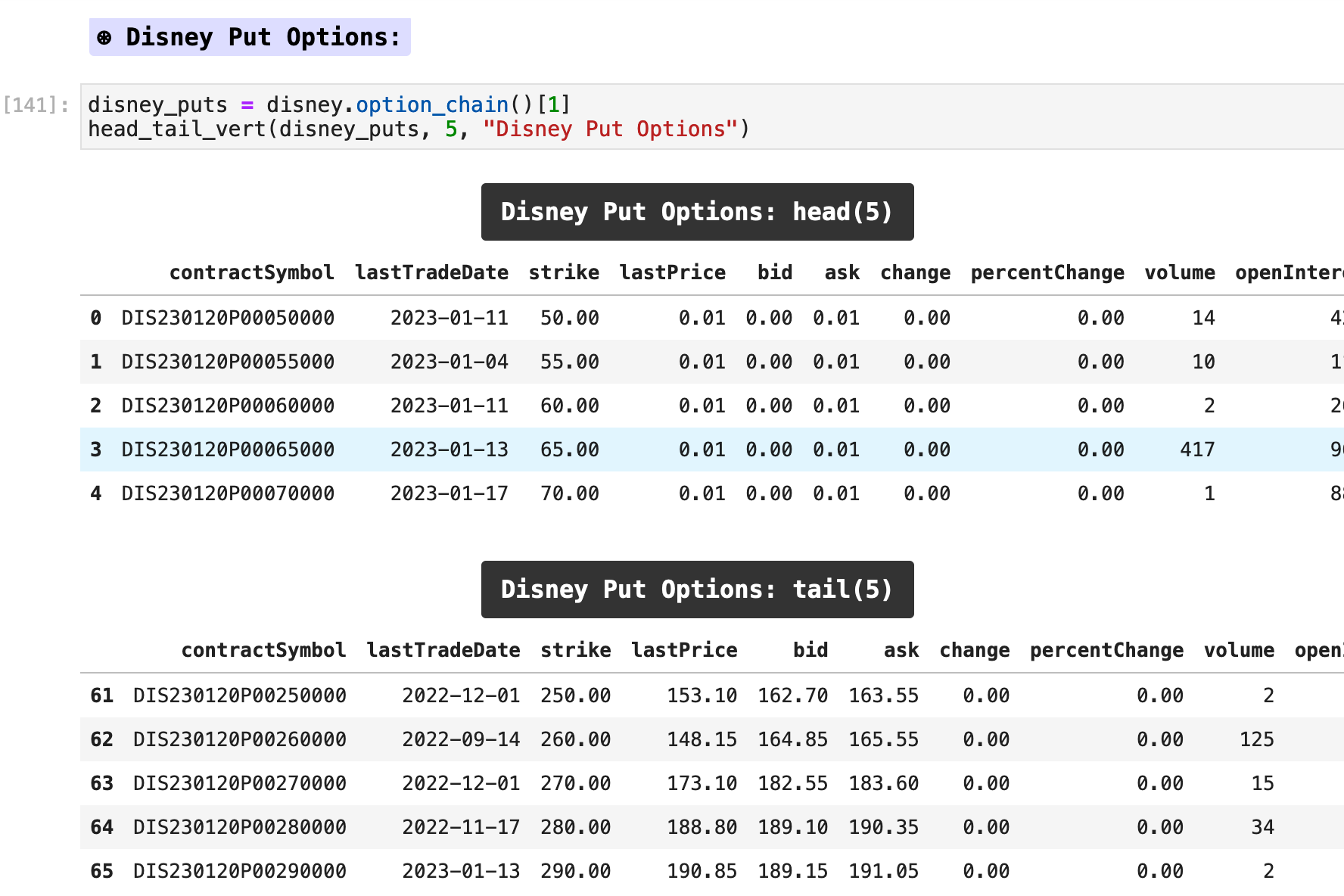Image resolution: width=1344 pixels, height=896 pixels.
Task: Click strike header in head table
Action: [564, 272]
